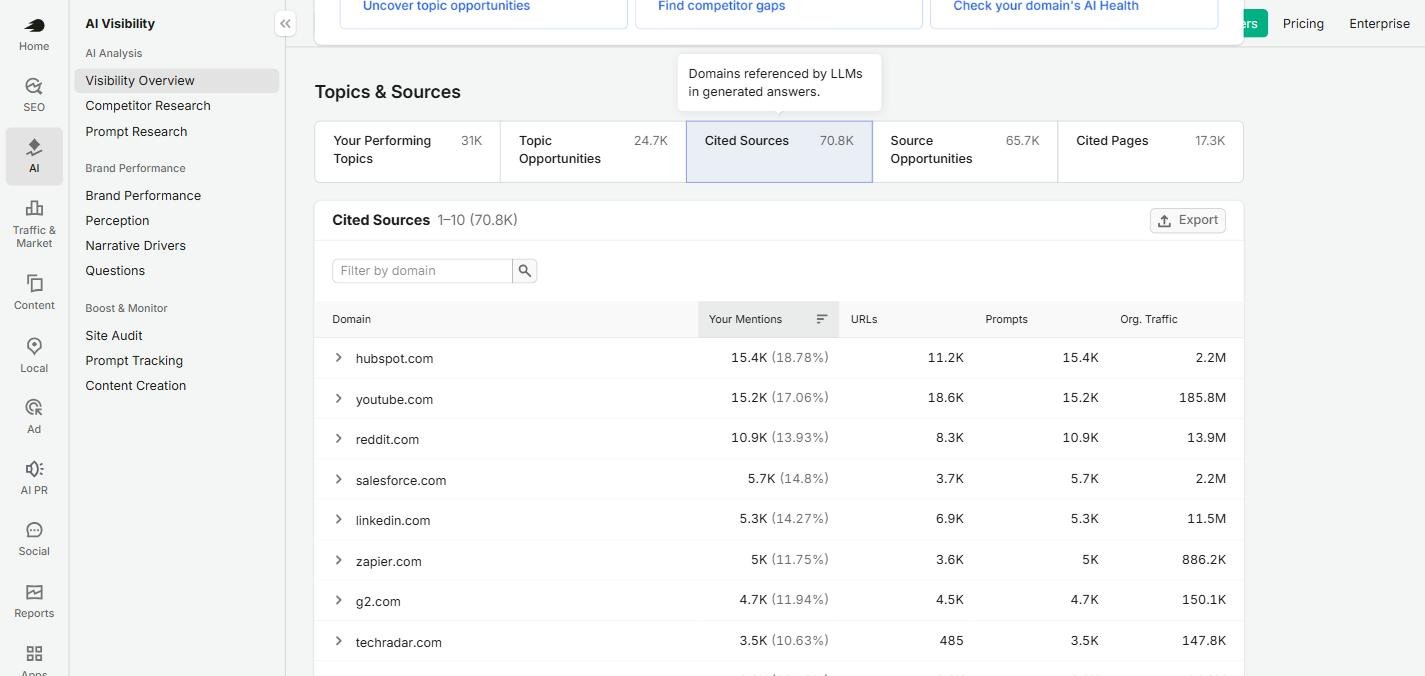
Task: Open the Content sidebar icon
Action: (x=34, y=284)
